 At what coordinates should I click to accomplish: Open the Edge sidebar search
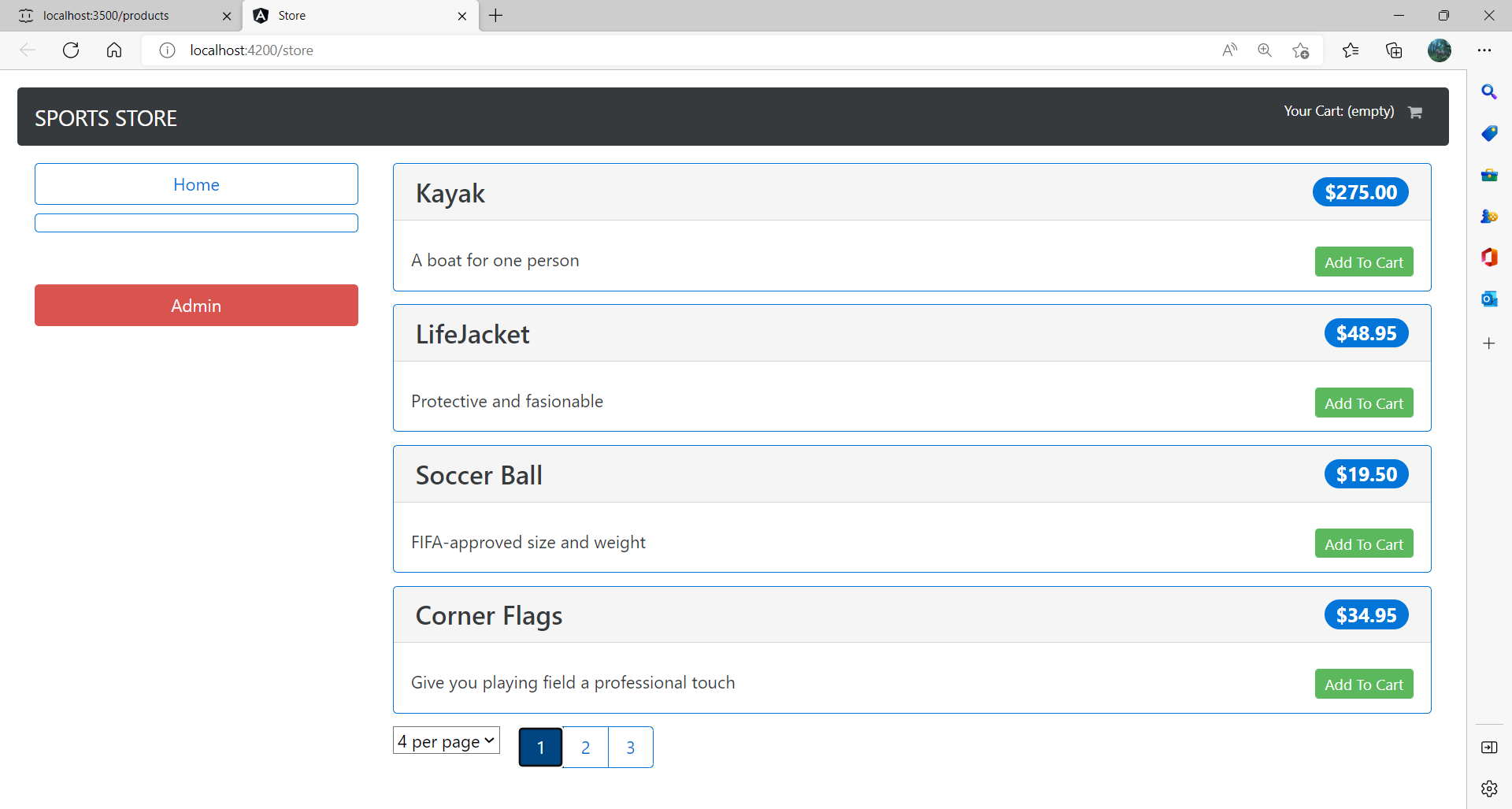pyautogui.click(x=1488, y=92)
